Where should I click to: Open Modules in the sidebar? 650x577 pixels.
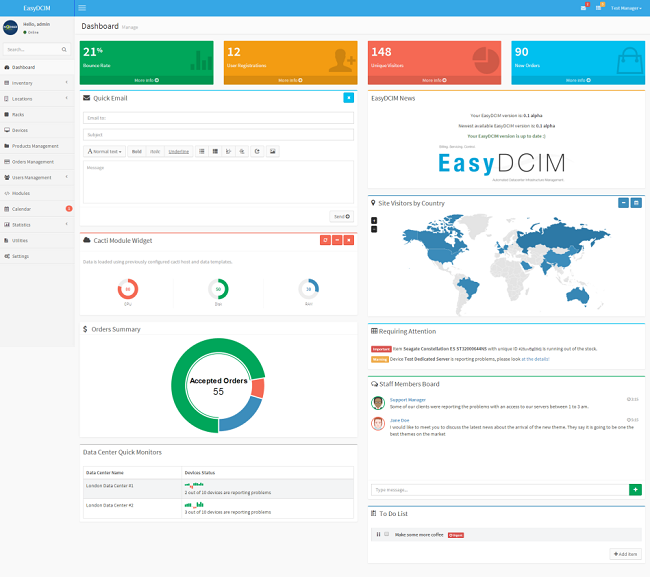click(x=37, y=193)
